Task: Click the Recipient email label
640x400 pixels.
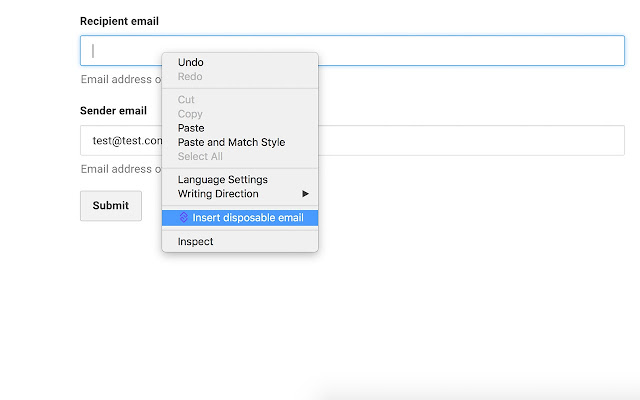Action: (119, 21)
